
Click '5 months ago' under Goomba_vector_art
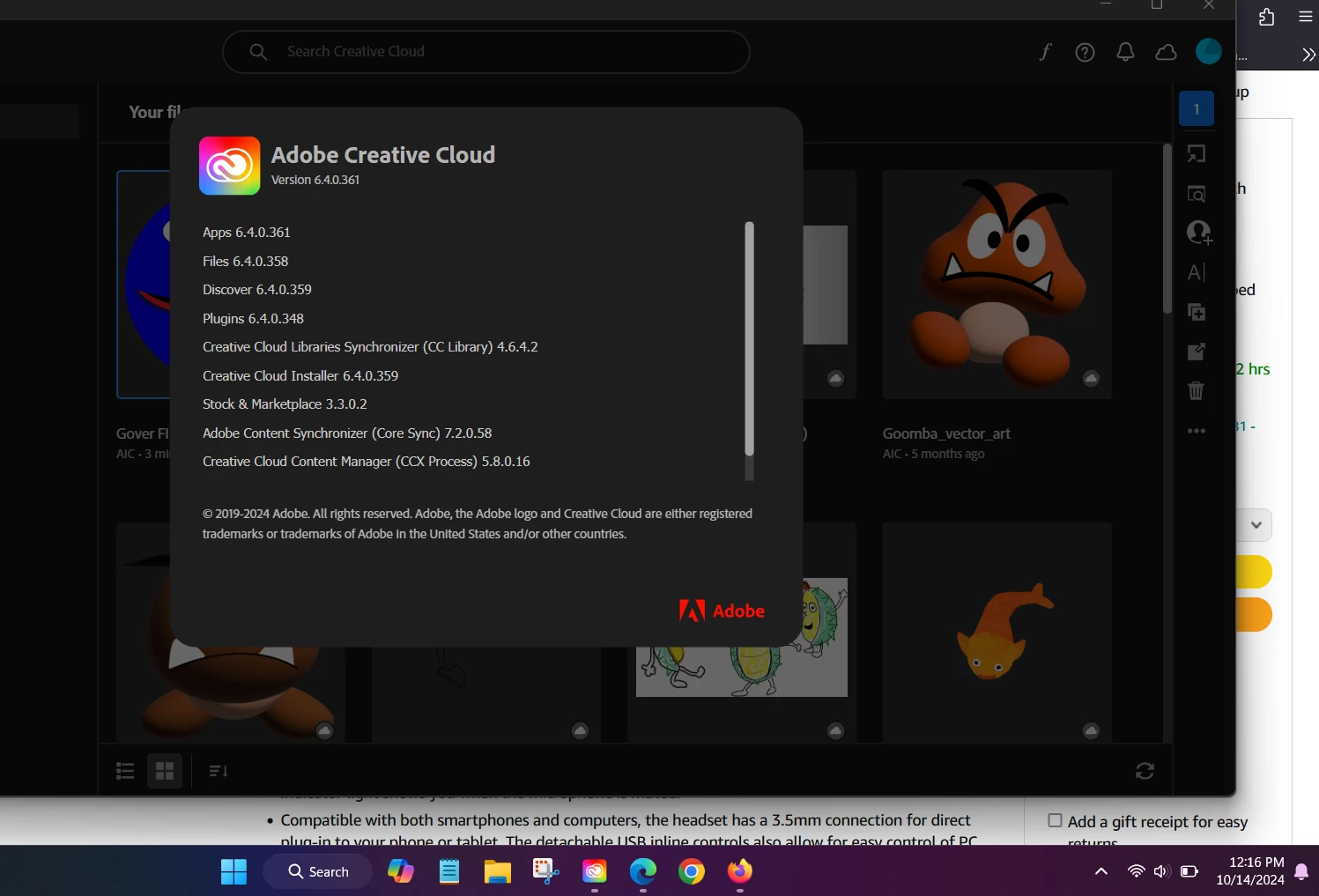[x=948, y=454]
